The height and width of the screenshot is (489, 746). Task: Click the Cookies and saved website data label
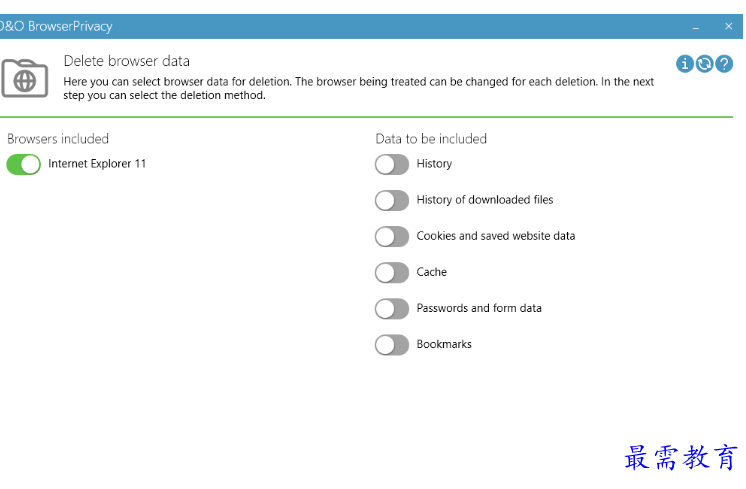pyautogui.click(x=496, y=236)
